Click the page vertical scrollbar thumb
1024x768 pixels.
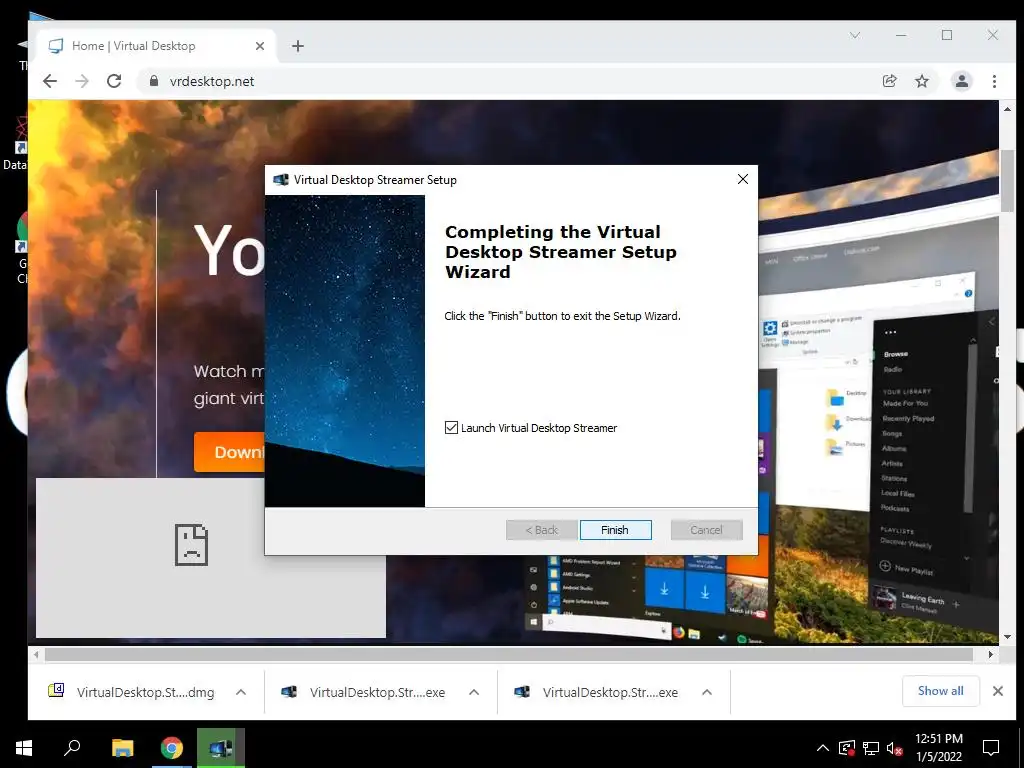tap(1007, 181)
